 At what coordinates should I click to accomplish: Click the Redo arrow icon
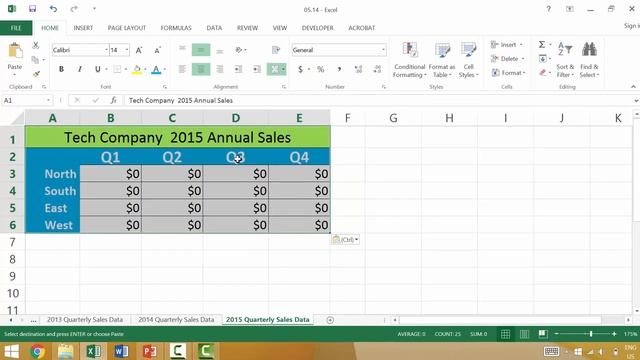[x=74, y=9]
